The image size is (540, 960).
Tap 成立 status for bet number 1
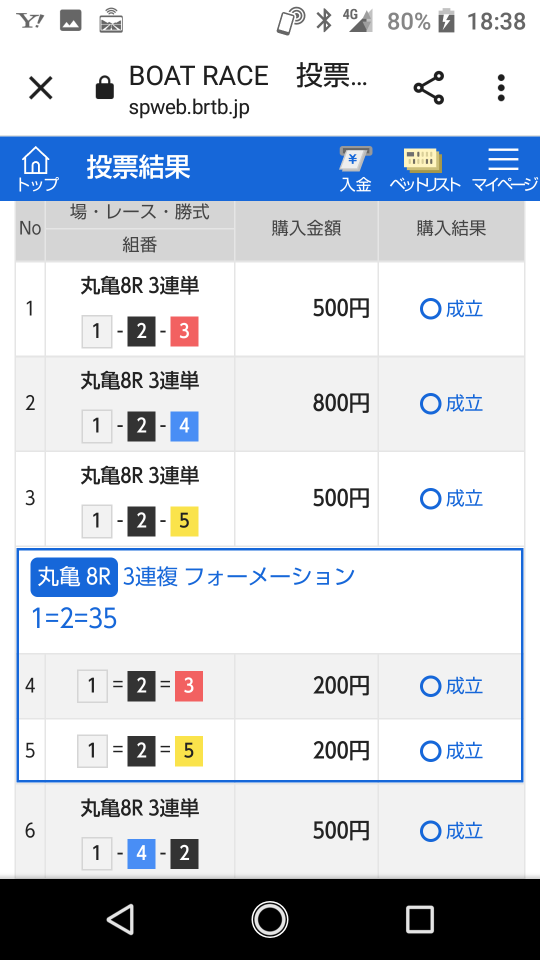[451, 309]
